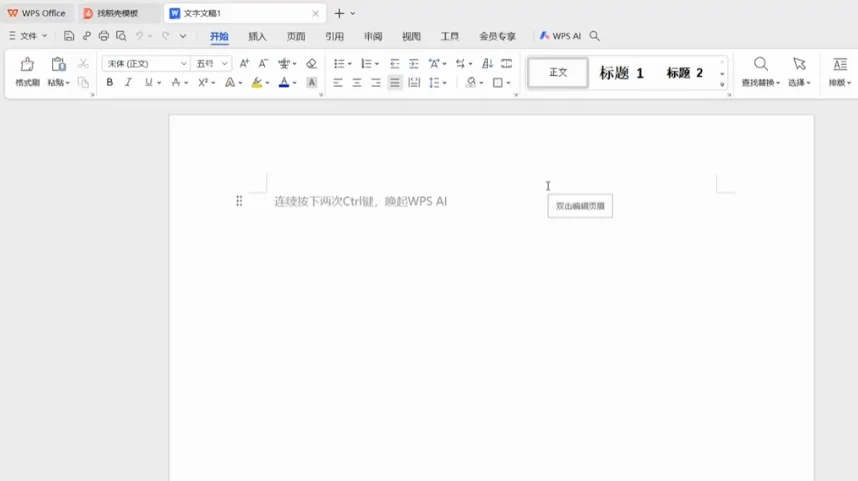Expand quick access toolbar customize arrow

(x=183, y=36)
